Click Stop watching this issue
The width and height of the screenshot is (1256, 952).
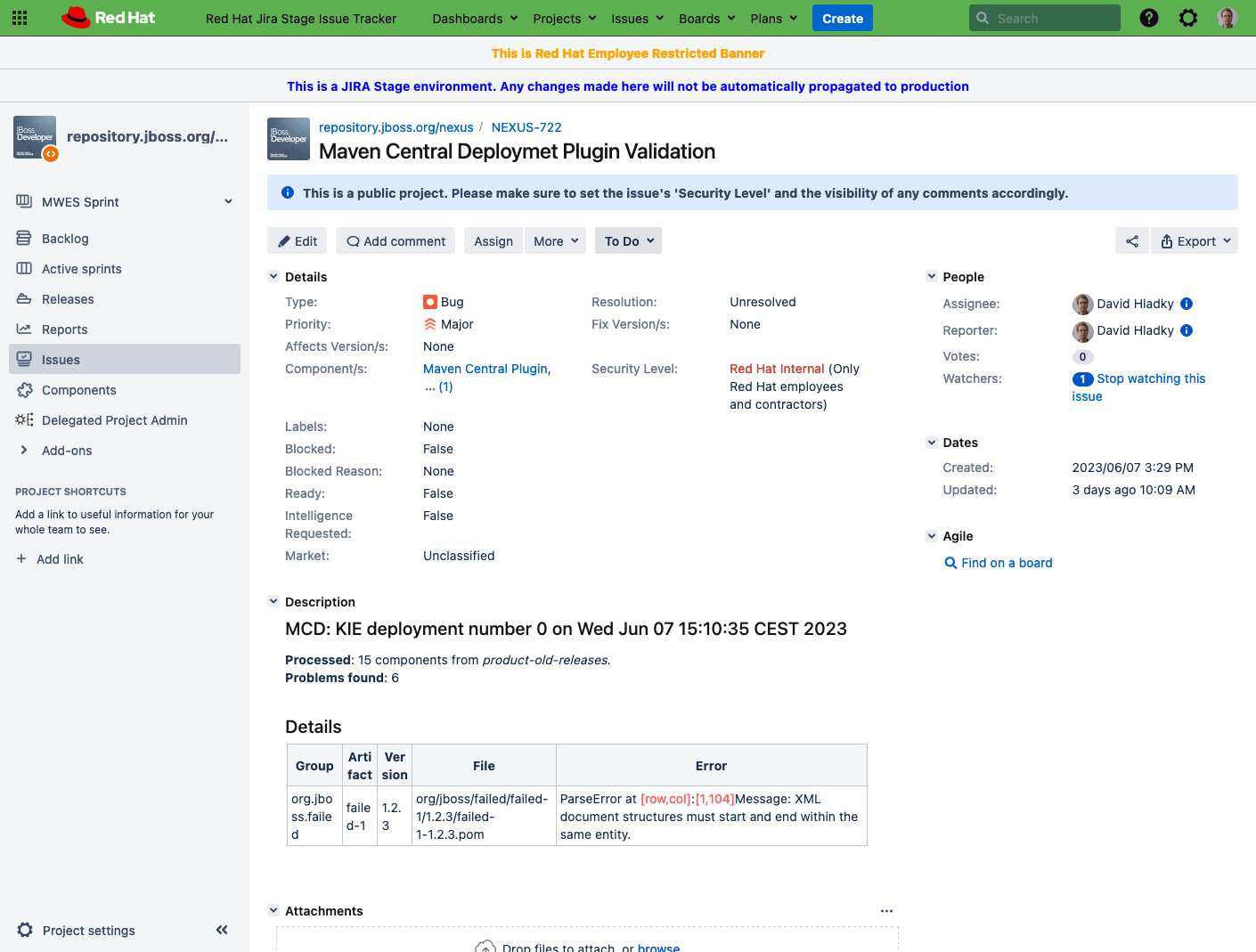[x=1138, y=387]
